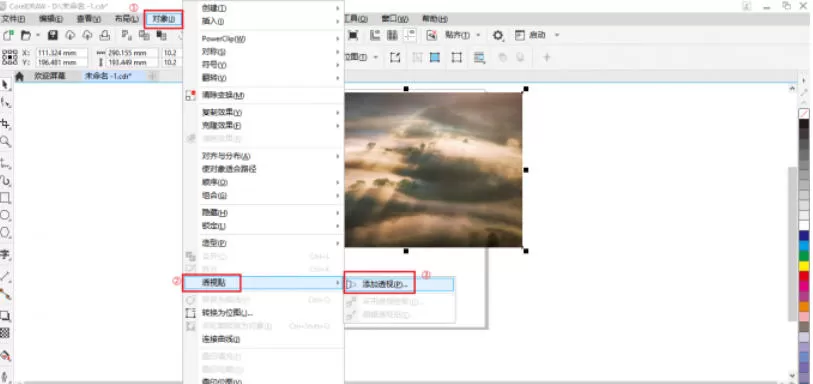Select the Zoom magnifier tool
The image size is (813, 384).
click(x=6, y=141)
